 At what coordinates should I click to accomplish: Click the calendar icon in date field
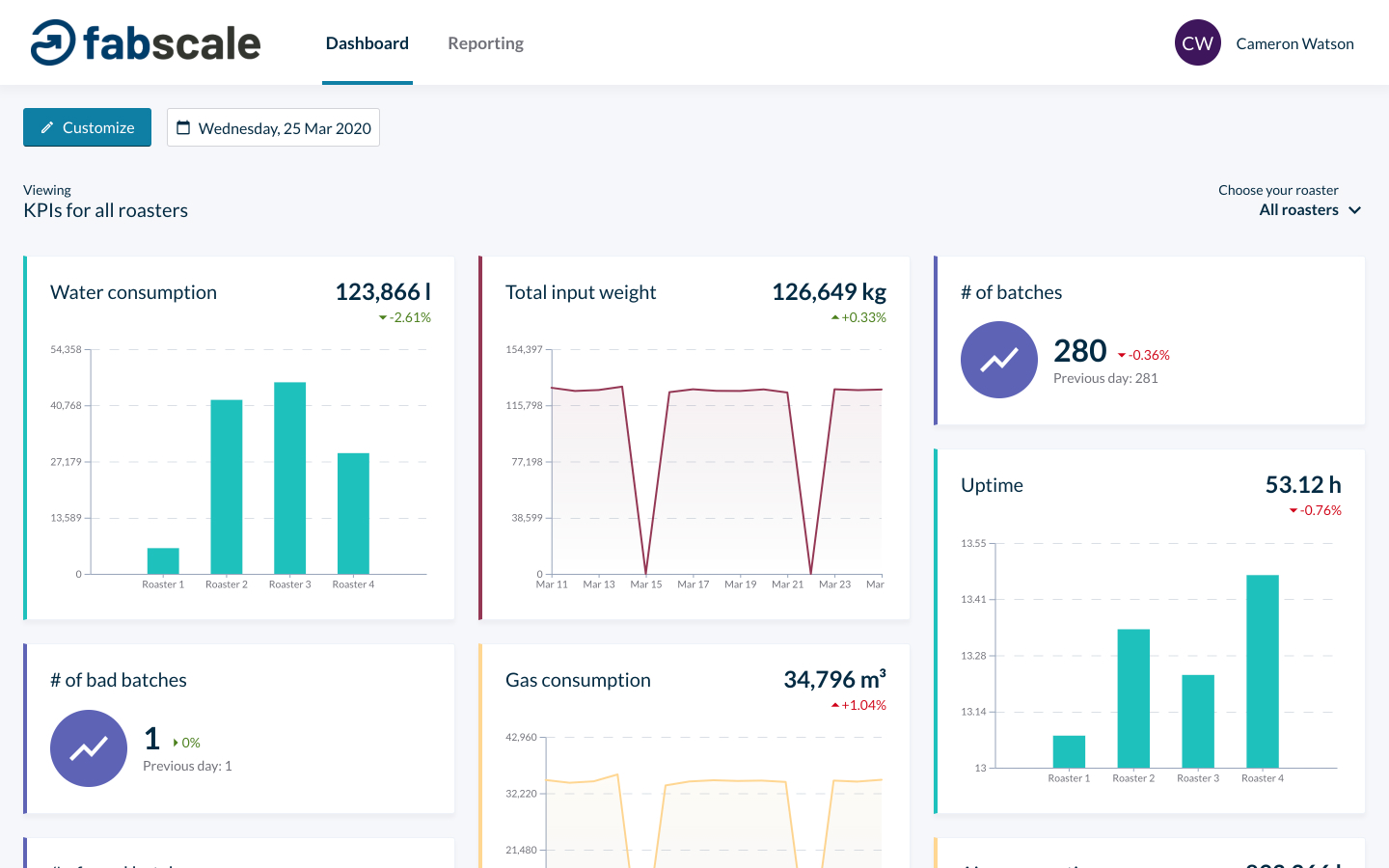[183, 127]
